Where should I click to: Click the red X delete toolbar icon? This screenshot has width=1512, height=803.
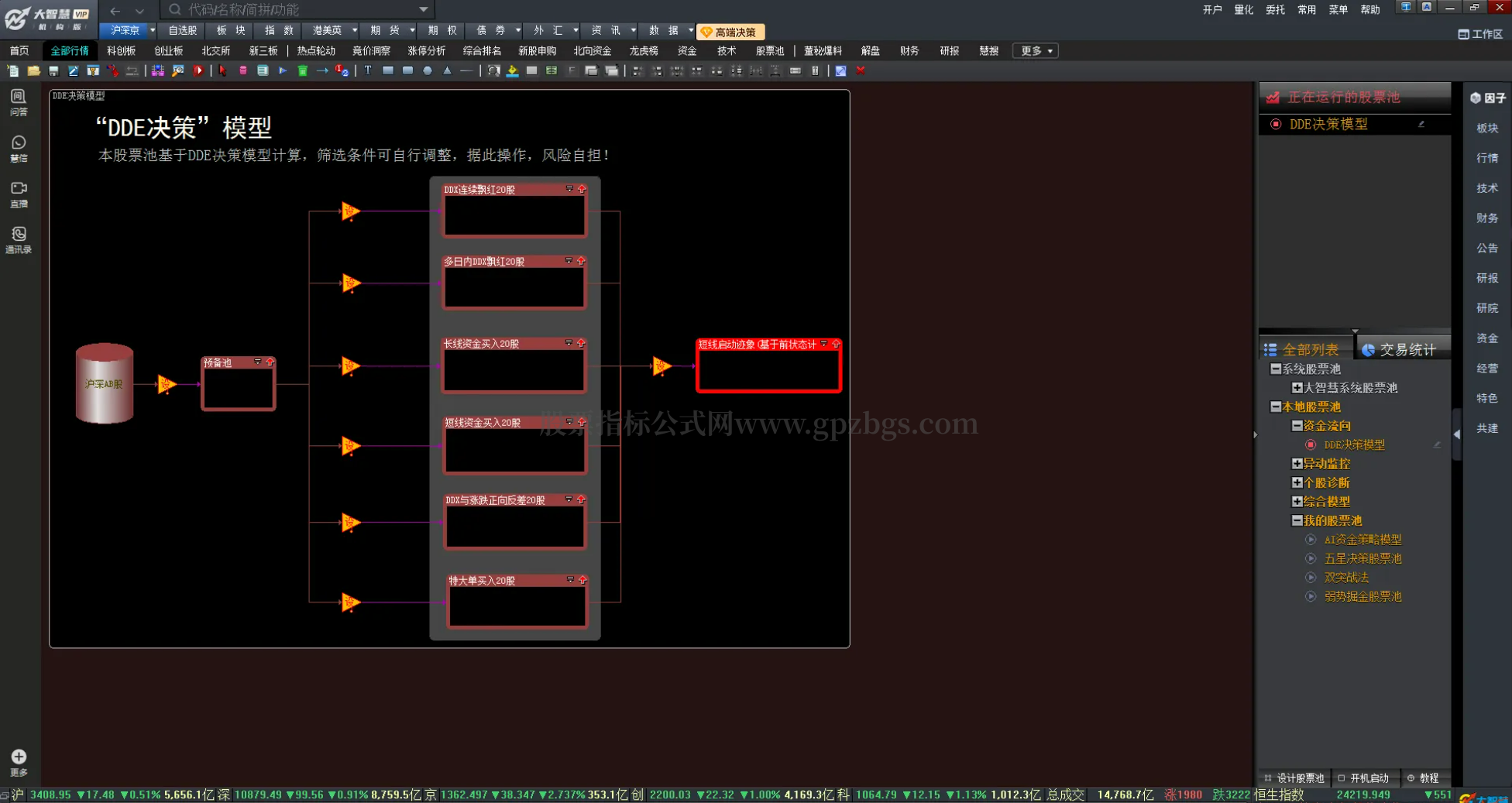[x=861, y=70]
